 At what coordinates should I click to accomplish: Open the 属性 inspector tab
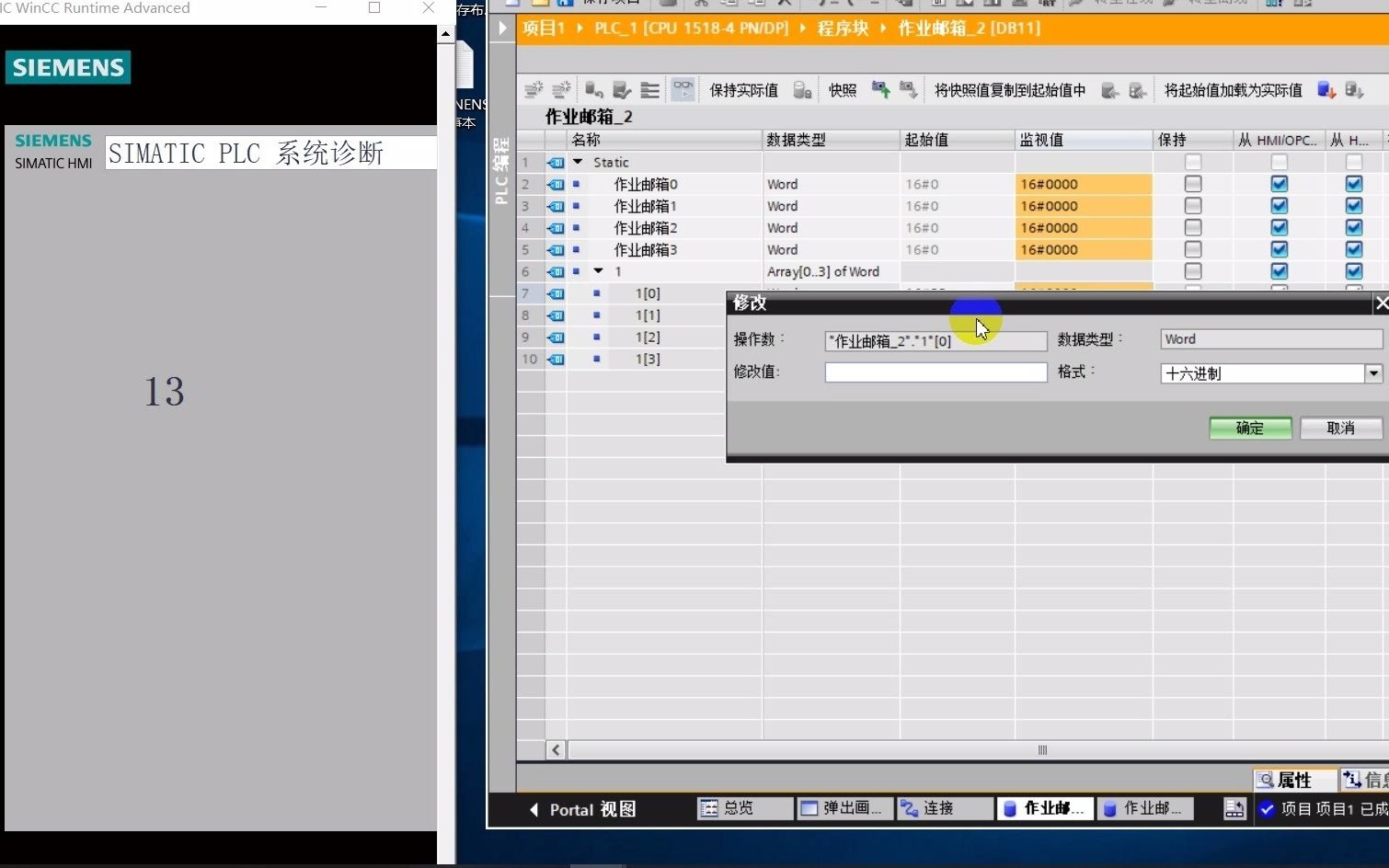pyautogui.click(x=1294, y=780)
